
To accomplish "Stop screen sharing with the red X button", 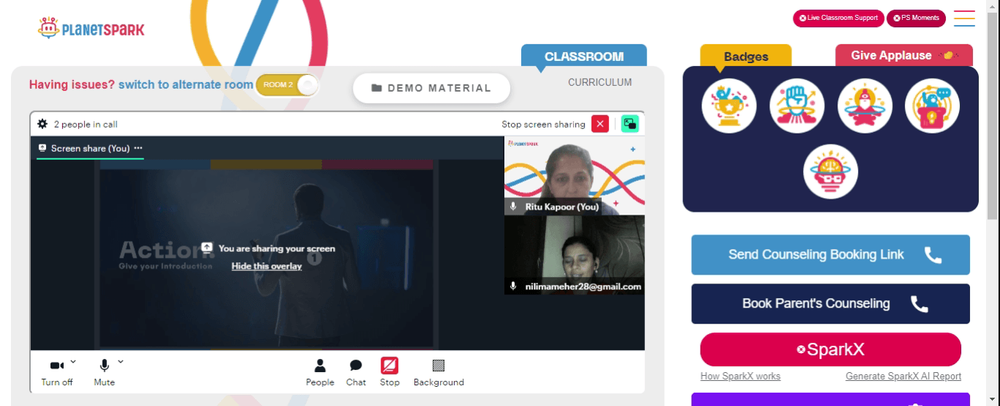I will coord(600,124).
